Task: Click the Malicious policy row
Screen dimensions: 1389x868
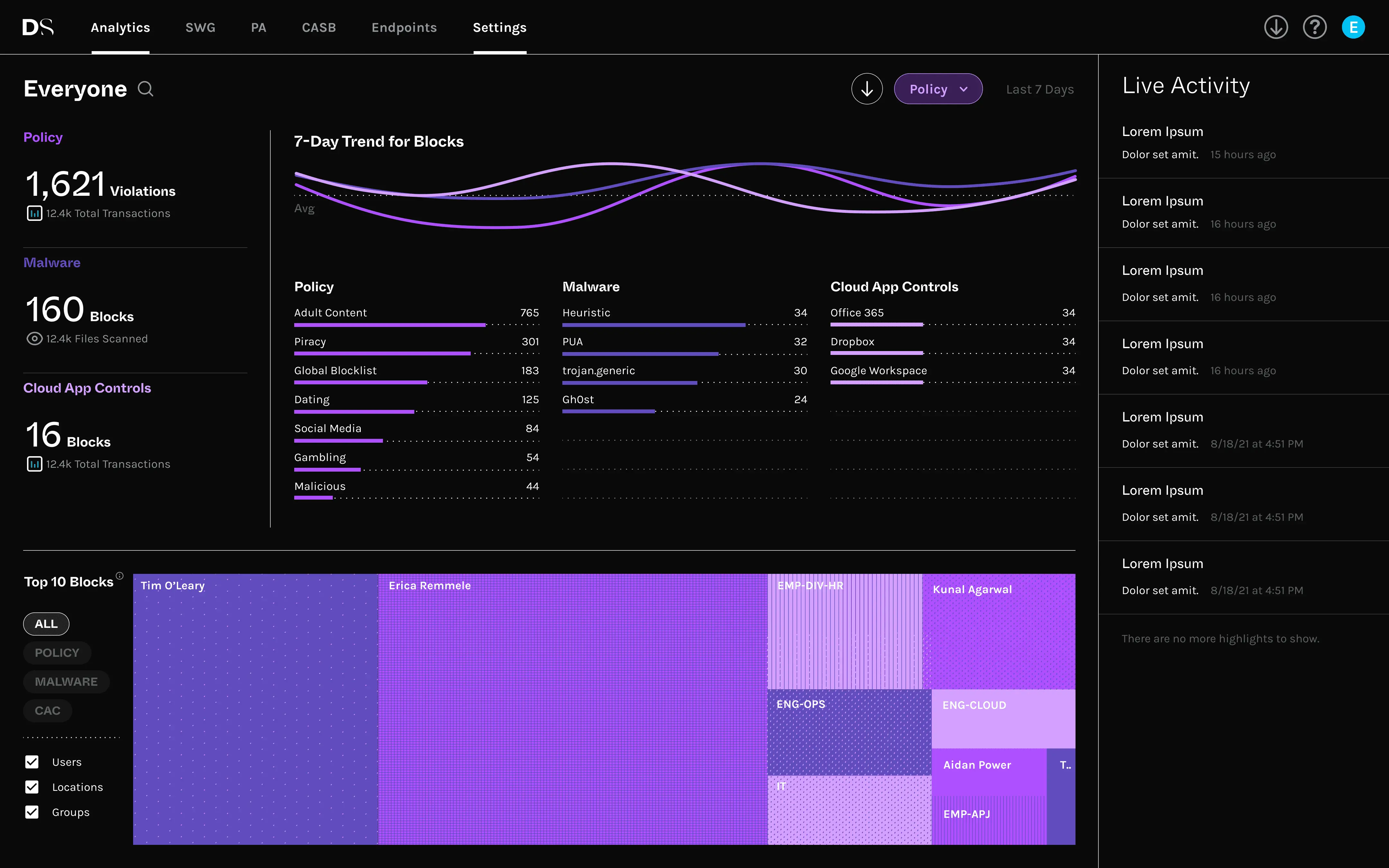Action: pos(417,491)
